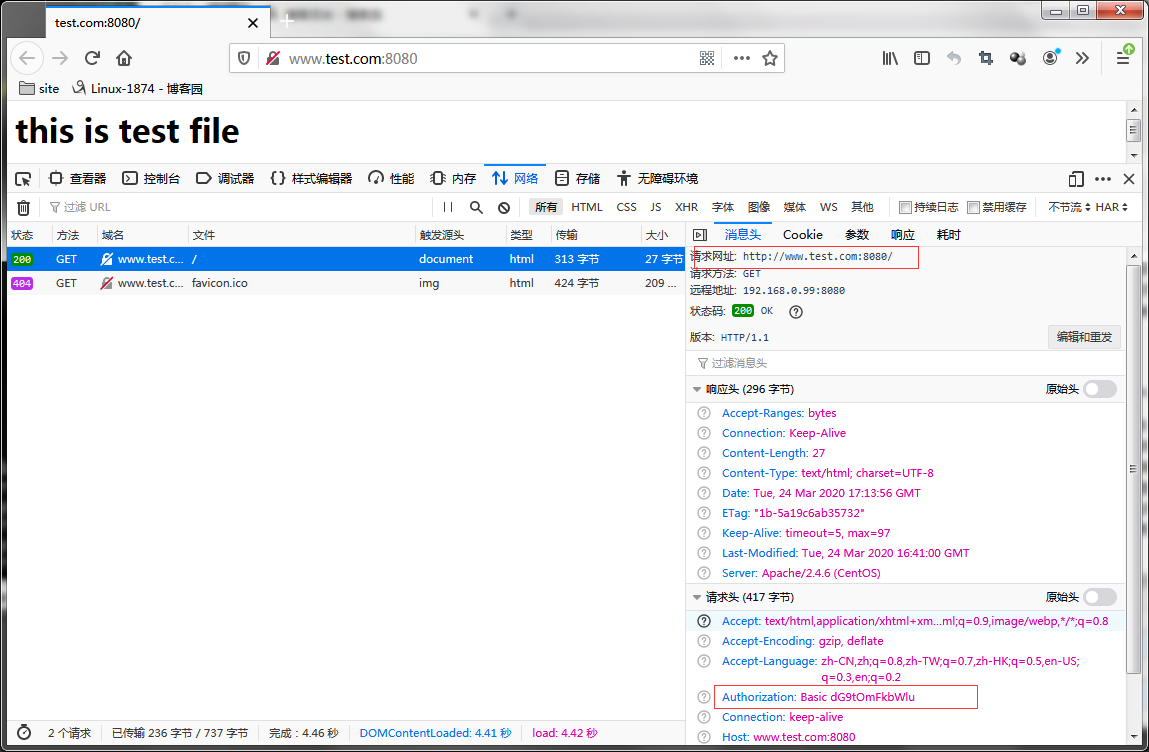Open the browser home page
The width and height of the screenshot is (1149, 752).
click(x=124, y=58)
